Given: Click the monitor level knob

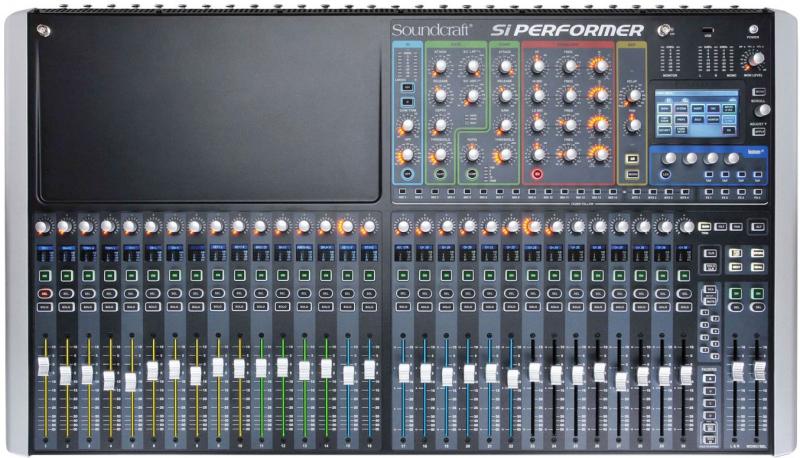Looking at the screenshot, I should point(756,59).
